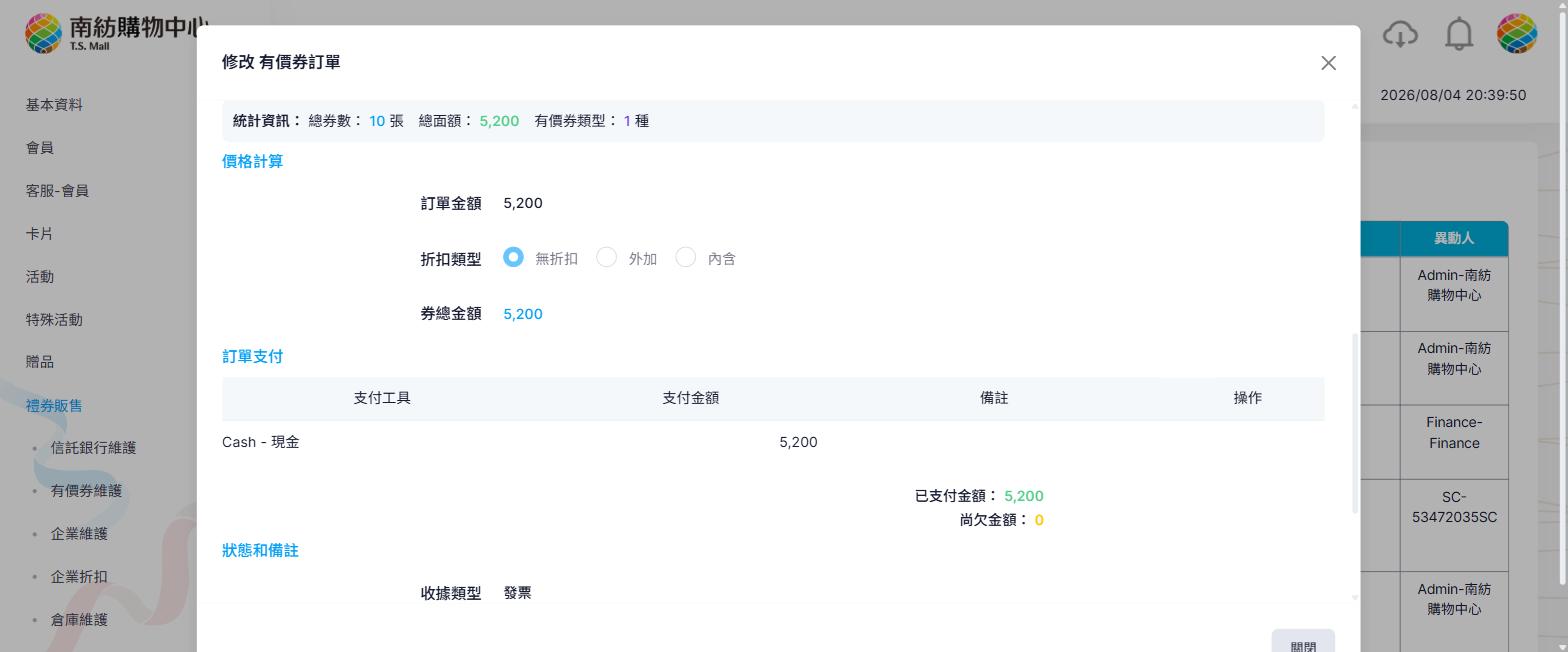Click the 有價券類型 count 1
This screenshot has height=652, width=1568.
[x=627, y=121]
